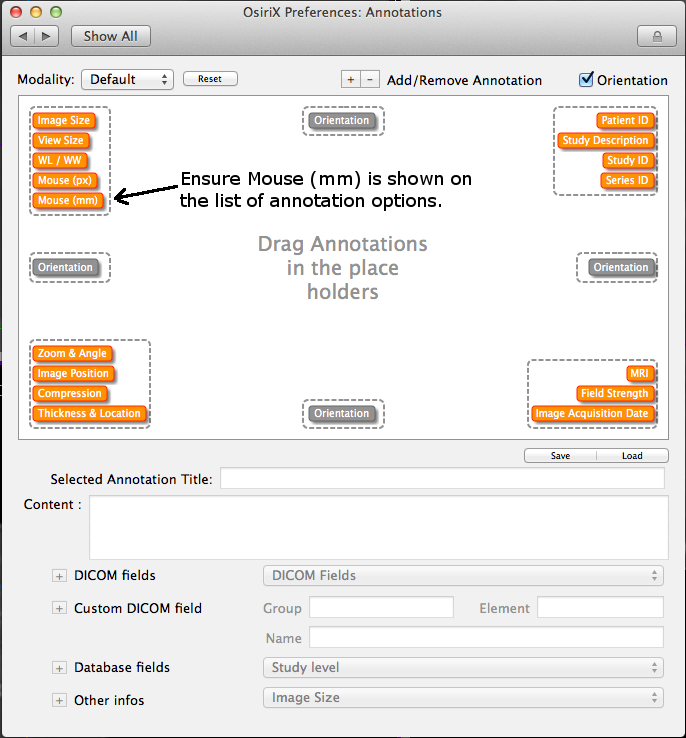The width and height of the screenshot is (686, 738).
Task: Select the Image Acquisition Date annotation tag
Action: (592, 414)
